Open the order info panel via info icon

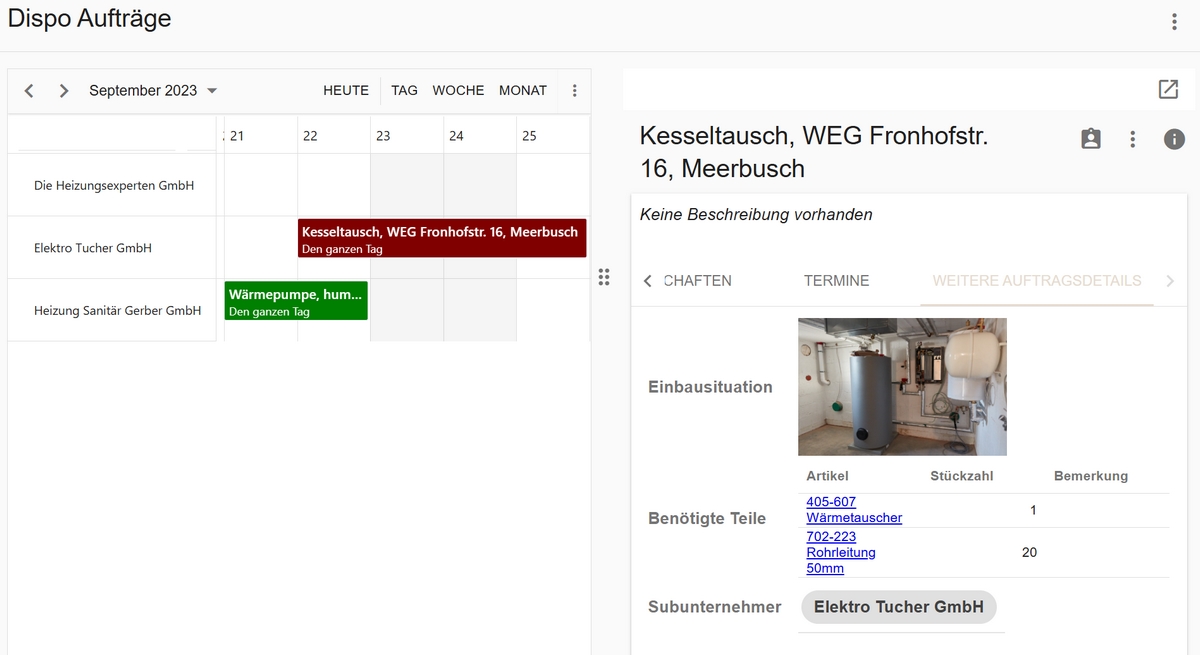1174,139
